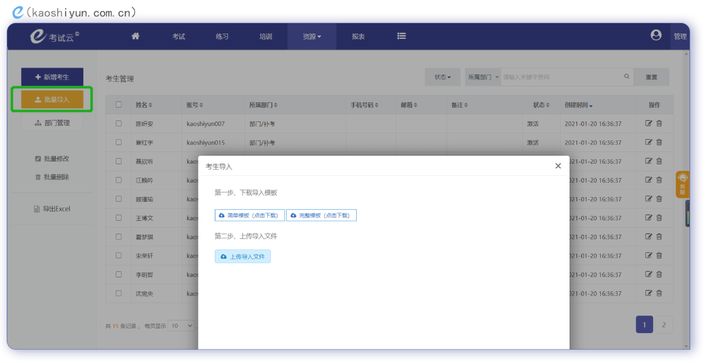Open the 管理 item at navbar right
The width and height of the screenshot is (720, 363).
(x=680, y=36)
